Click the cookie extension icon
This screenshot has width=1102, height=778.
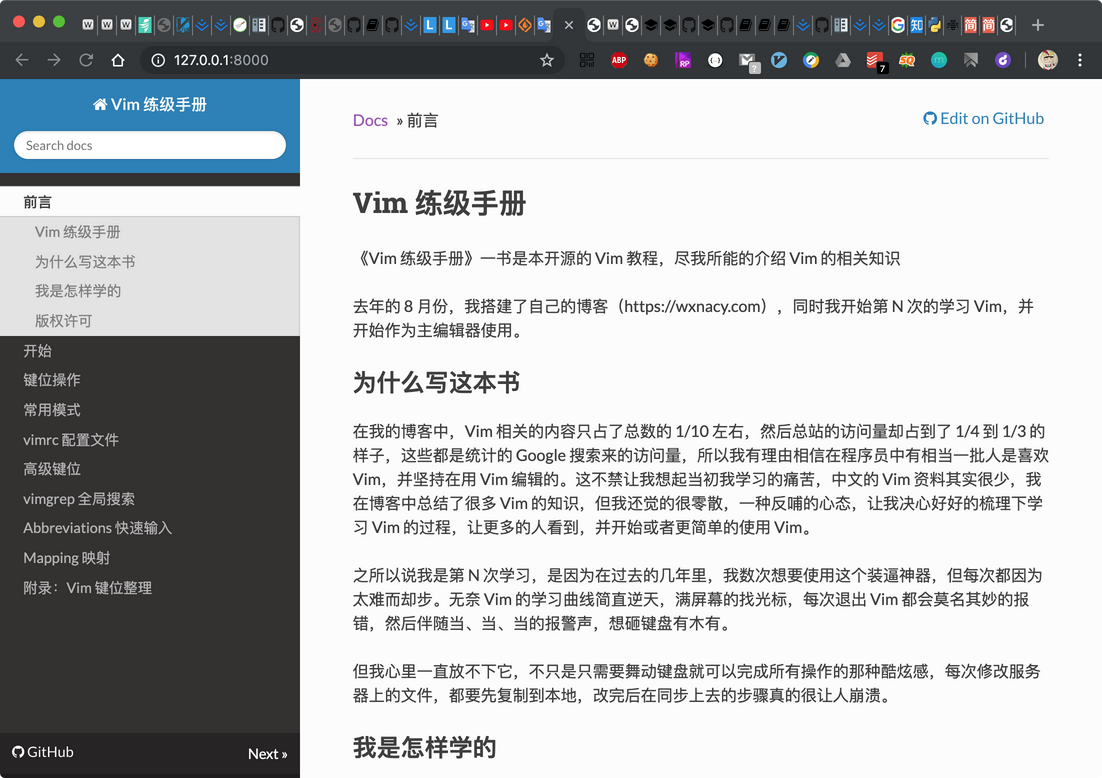(651, 60)
